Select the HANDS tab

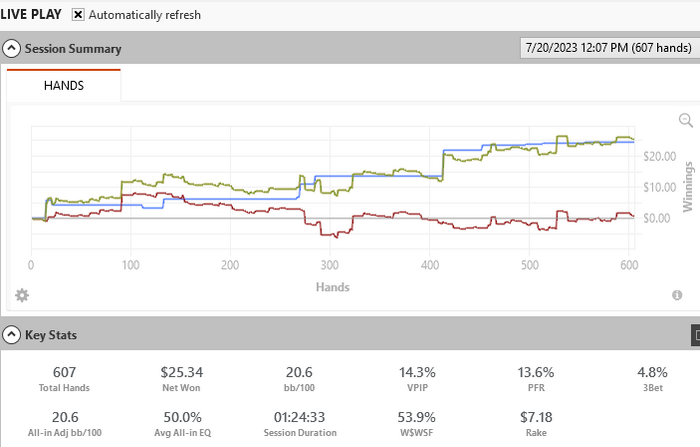tap(64, 86)
